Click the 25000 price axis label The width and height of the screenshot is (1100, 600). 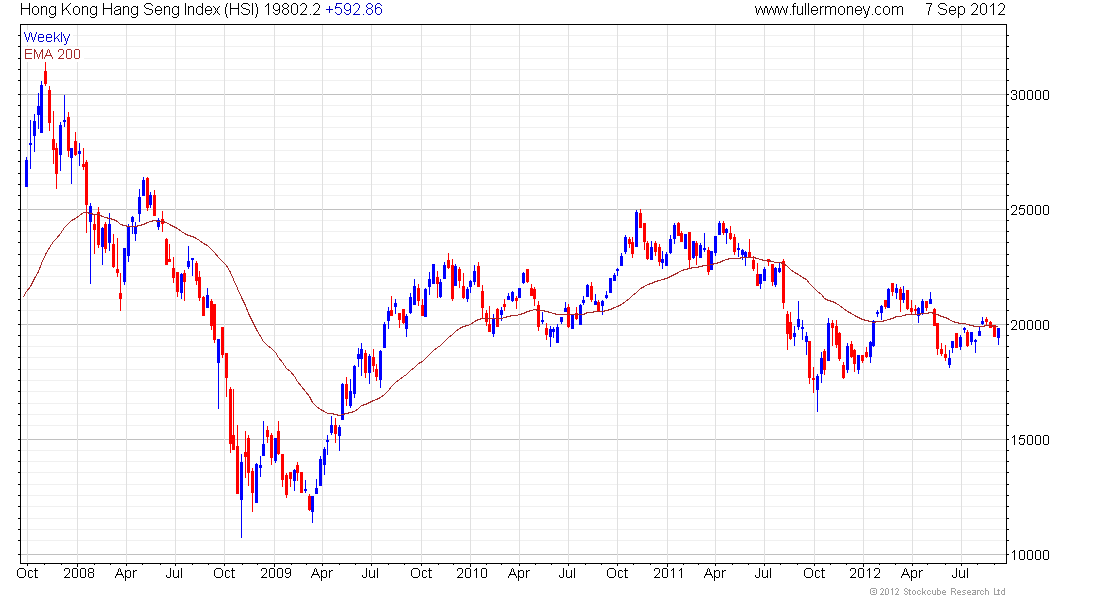1029,210
